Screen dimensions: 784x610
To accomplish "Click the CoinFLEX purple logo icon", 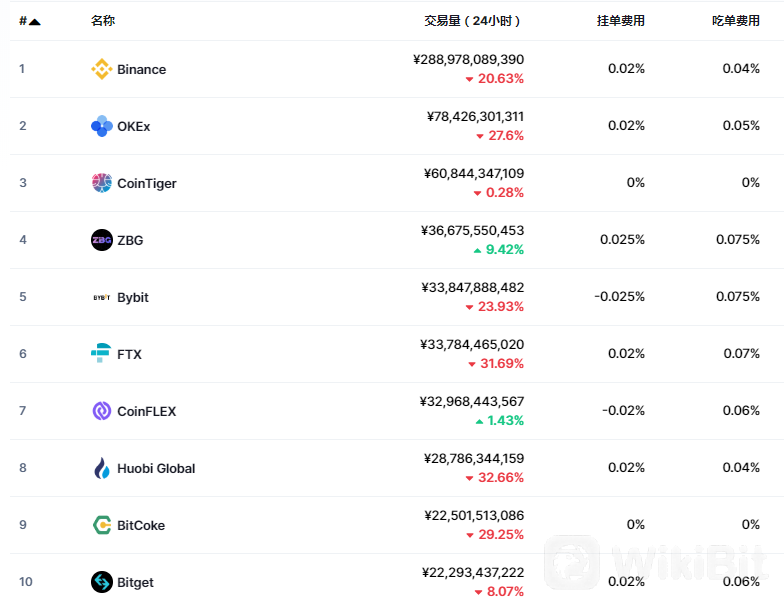I will click(102, 411).
